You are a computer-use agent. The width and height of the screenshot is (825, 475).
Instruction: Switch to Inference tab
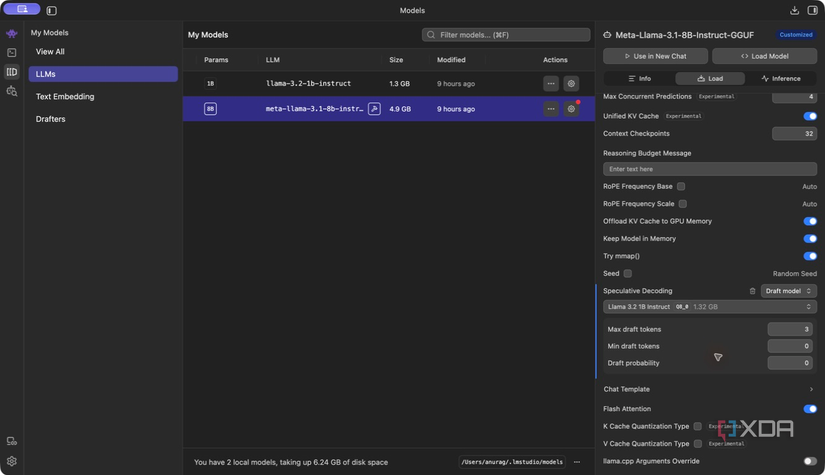781,78
